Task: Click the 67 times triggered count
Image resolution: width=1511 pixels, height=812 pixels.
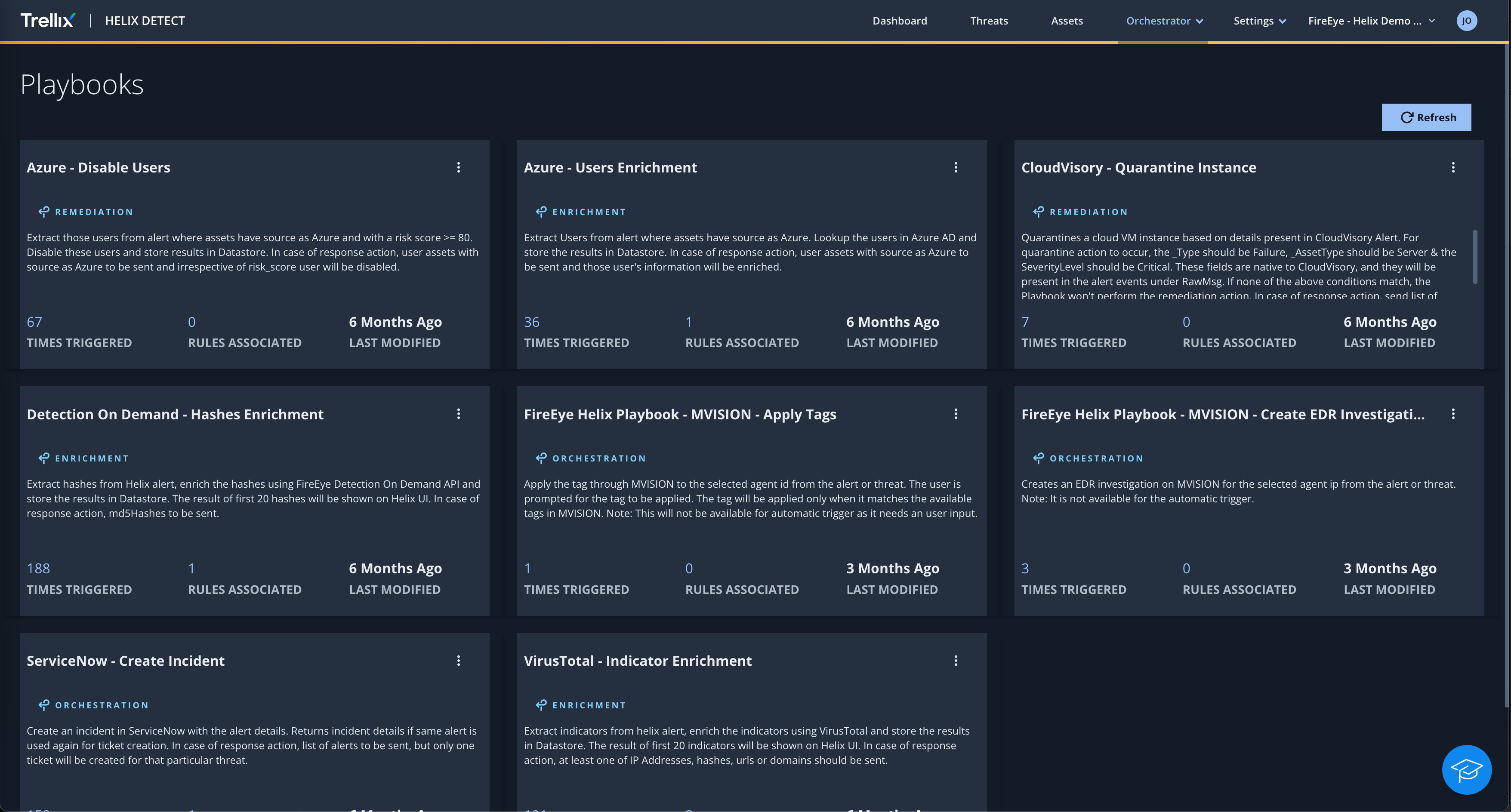Action: 34,322
